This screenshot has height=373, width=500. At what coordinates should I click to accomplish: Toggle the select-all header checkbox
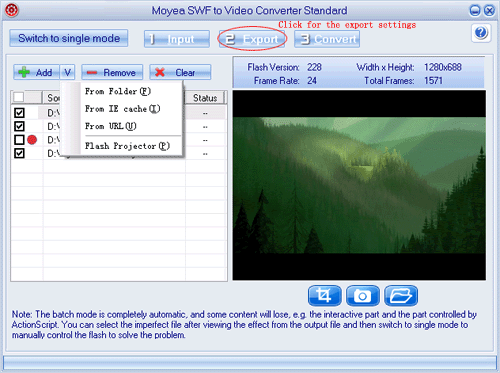(19, 97)
